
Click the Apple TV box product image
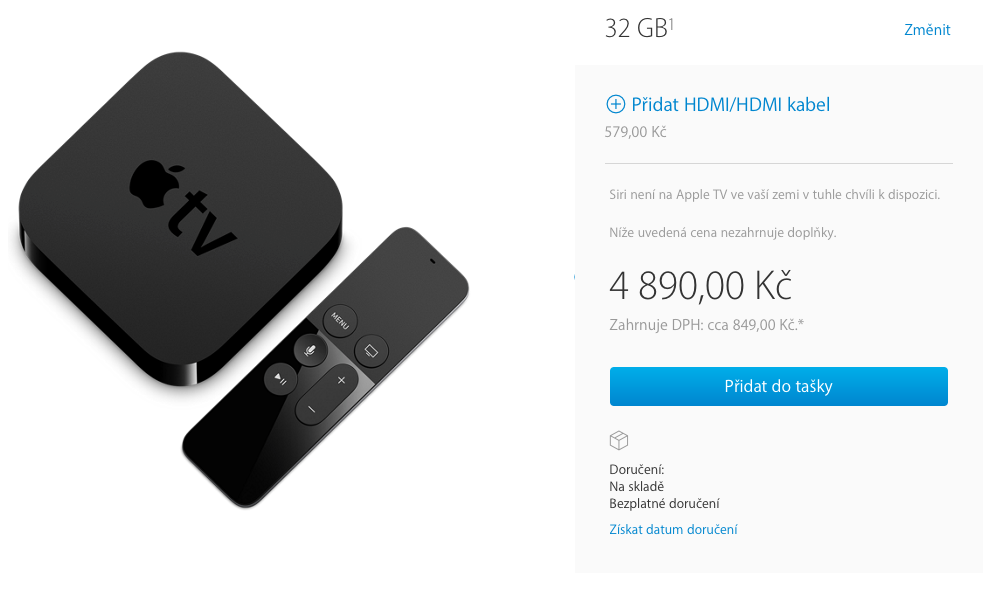click(x=181, y=219)
